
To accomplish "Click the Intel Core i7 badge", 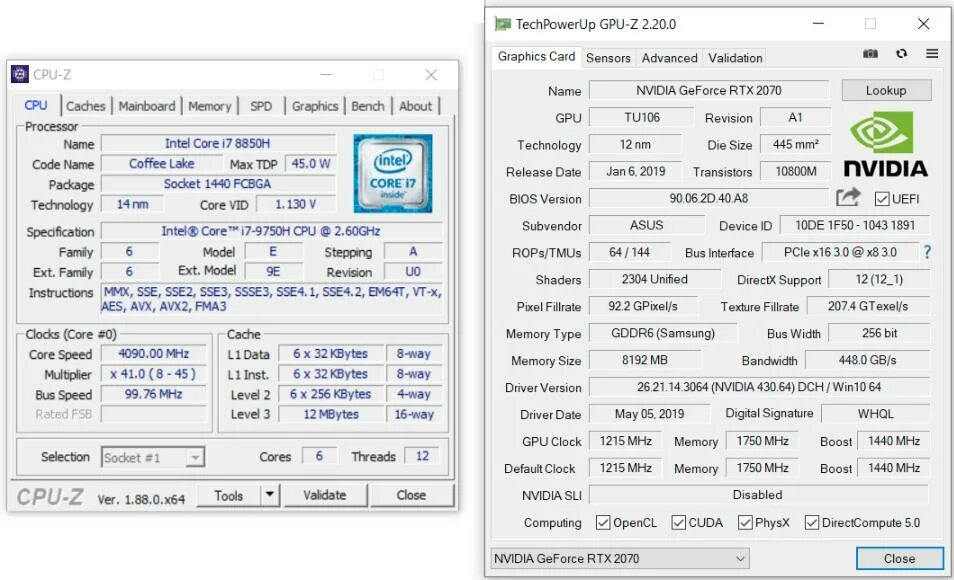I will pyautogui.click(x=393, y=173).
